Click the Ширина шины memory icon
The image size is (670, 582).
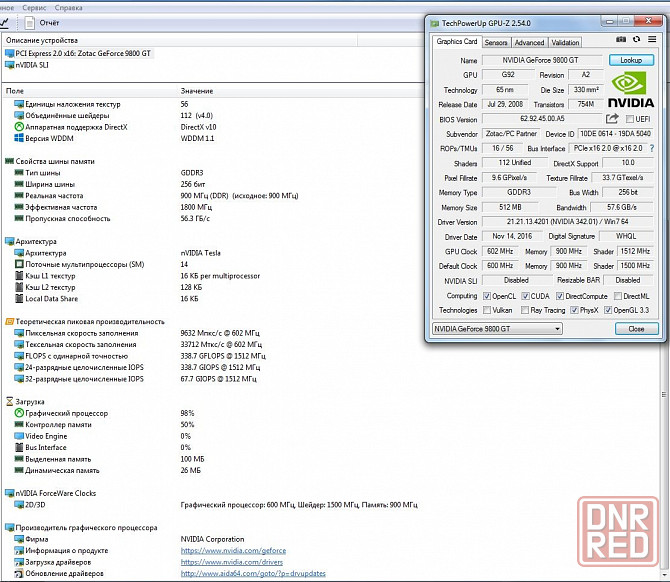point(19,184)
